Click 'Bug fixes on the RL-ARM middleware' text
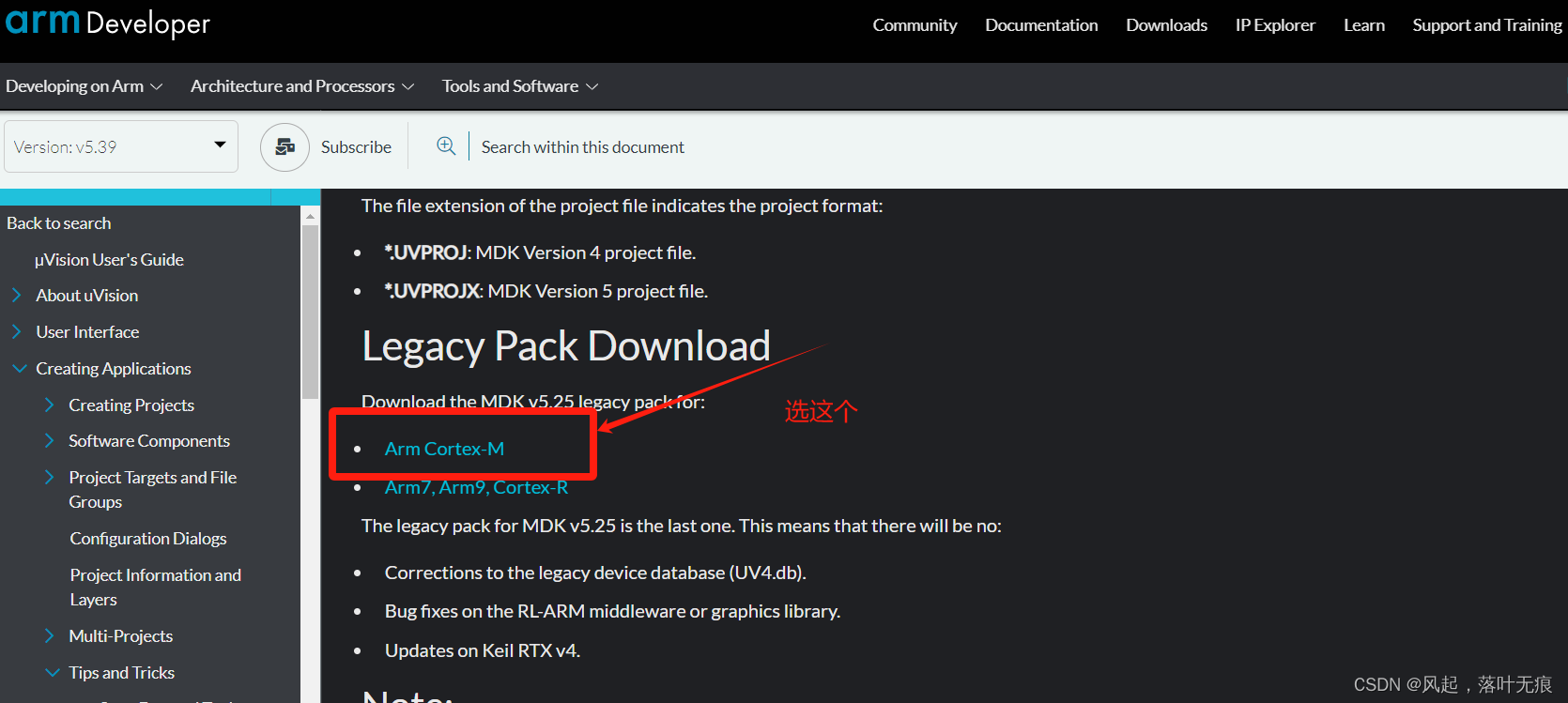 pos(612,611)
